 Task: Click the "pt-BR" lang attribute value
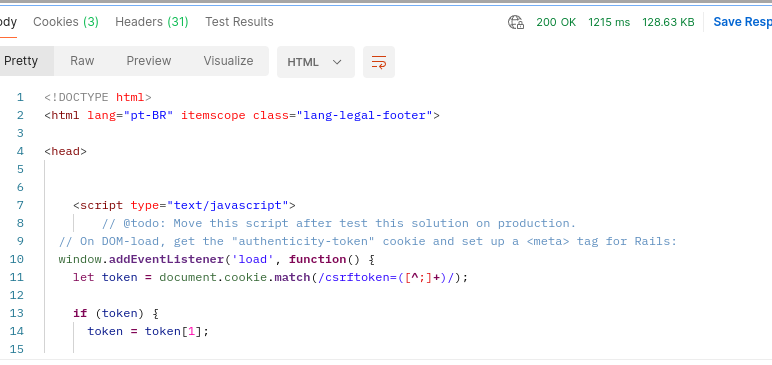[x=148, y=115]
